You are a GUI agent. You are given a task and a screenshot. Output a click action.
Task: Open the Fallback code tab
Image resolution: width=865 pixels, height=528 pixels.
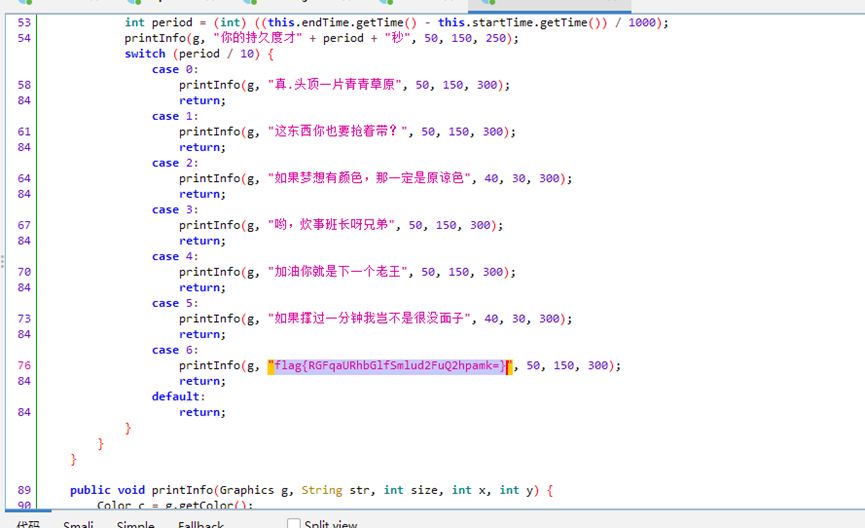[x=201, y=525]
